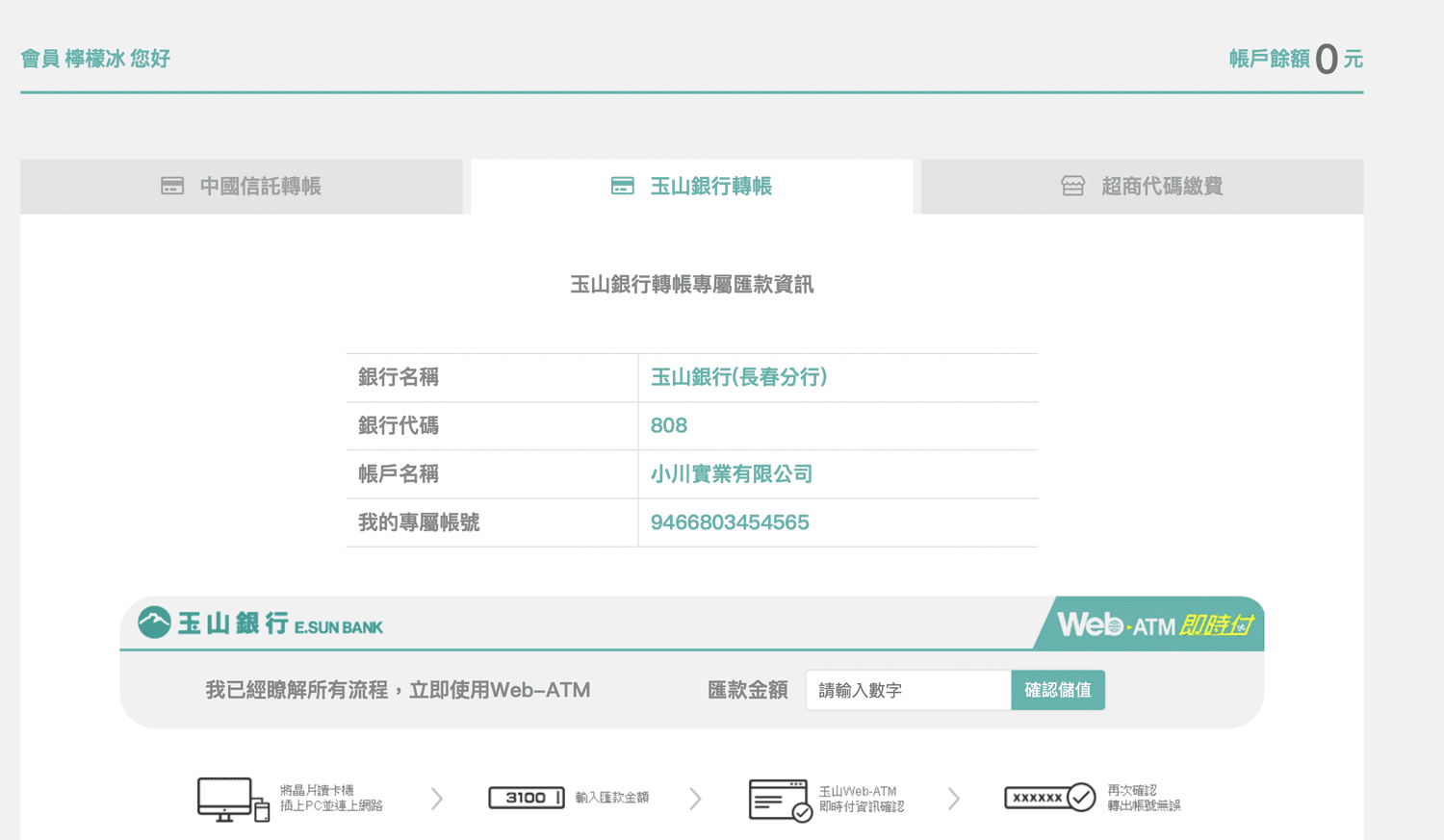Click the 帳戶餘額 0 元 balance display
The width and height of the screenshot is (1444, 840).
click(1296, 59)
